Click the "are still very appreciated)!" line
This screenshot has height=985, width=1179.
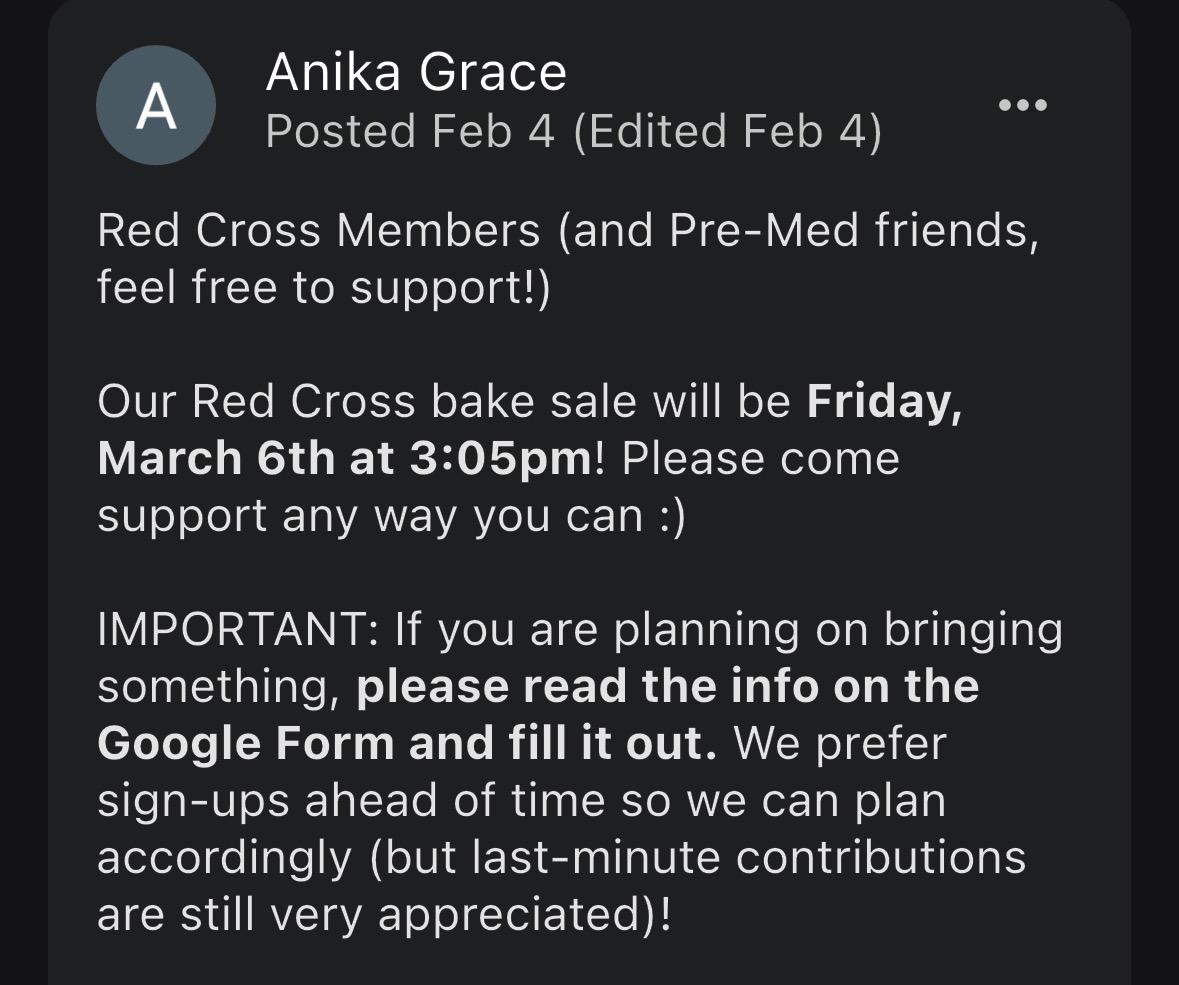[384, 915]
